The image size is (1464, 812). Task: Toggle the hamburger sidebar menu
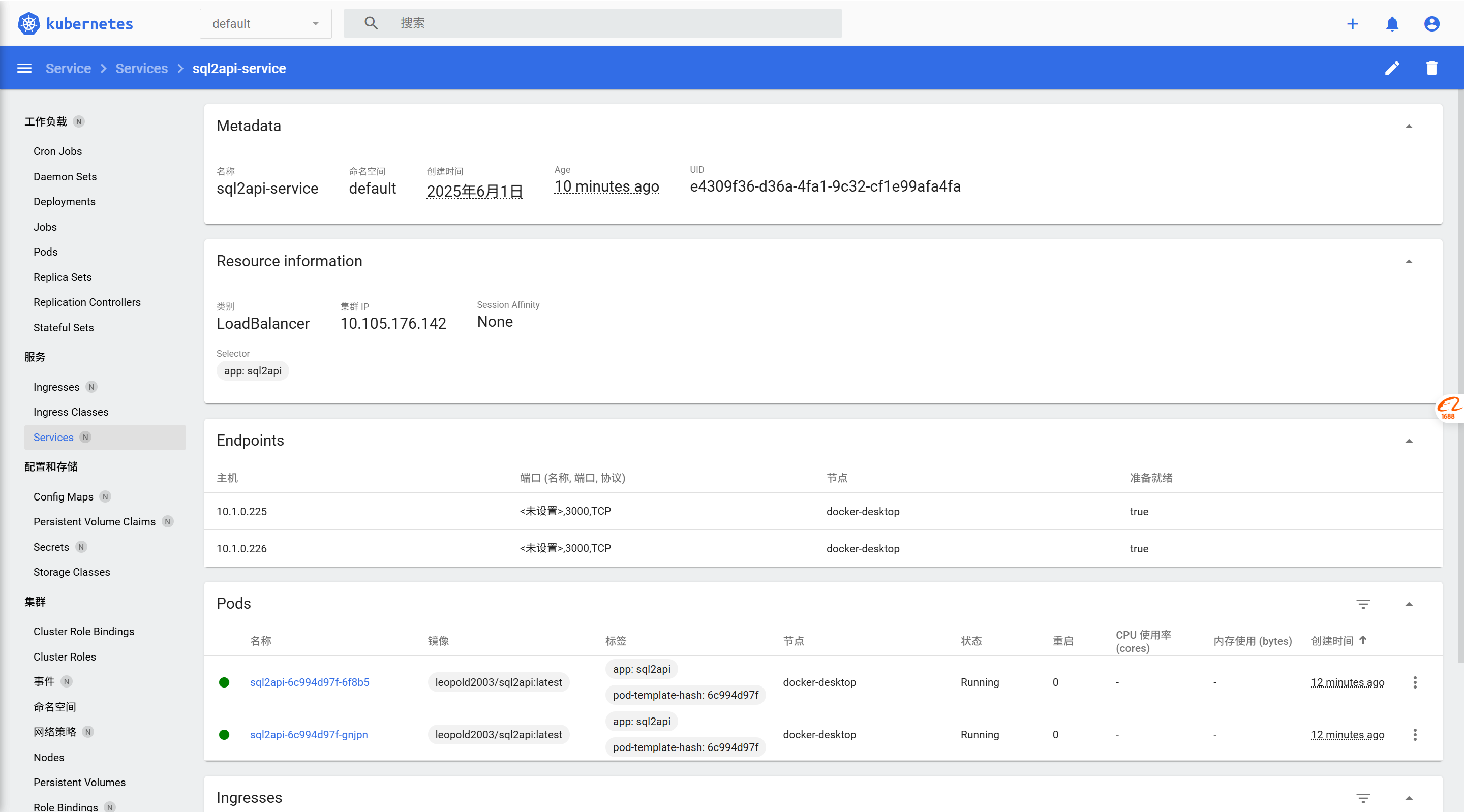(24, 68)
